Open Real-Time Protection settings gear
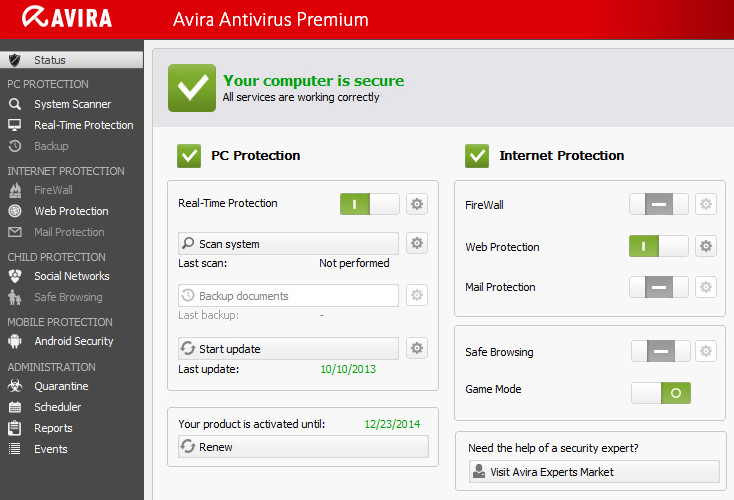The width and height of the screenshot is (734, 500). (x=417, y=204)
